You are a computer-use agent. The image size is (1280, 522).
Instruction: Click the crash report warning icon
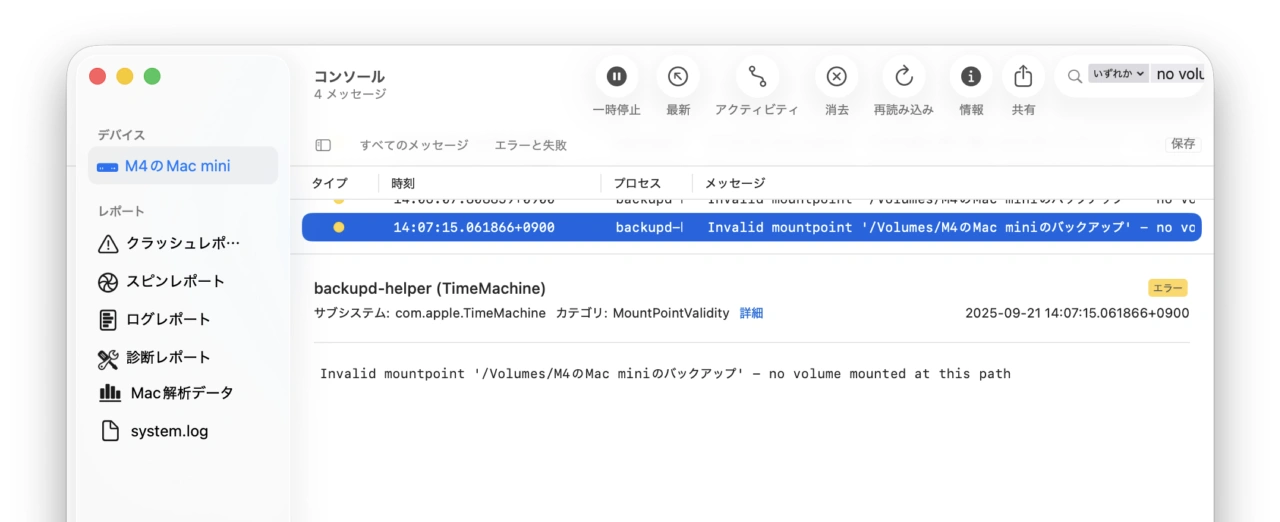pos(108,244)
